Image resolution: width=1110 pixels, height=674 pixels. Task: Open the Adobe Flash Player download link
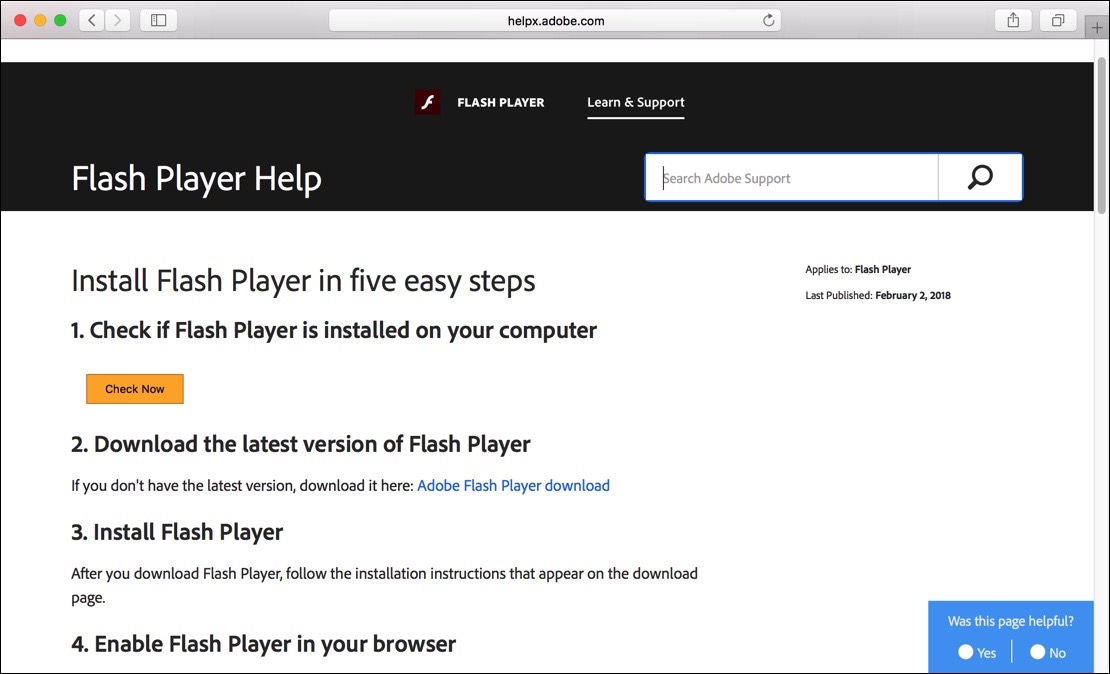pos(513,486)
